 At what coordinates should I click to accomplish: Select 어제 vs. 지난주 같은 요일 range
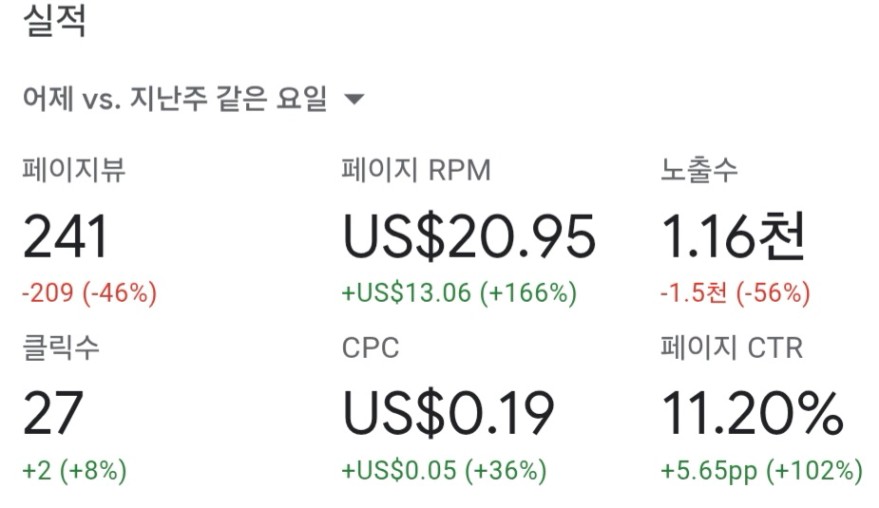(174, 98)
